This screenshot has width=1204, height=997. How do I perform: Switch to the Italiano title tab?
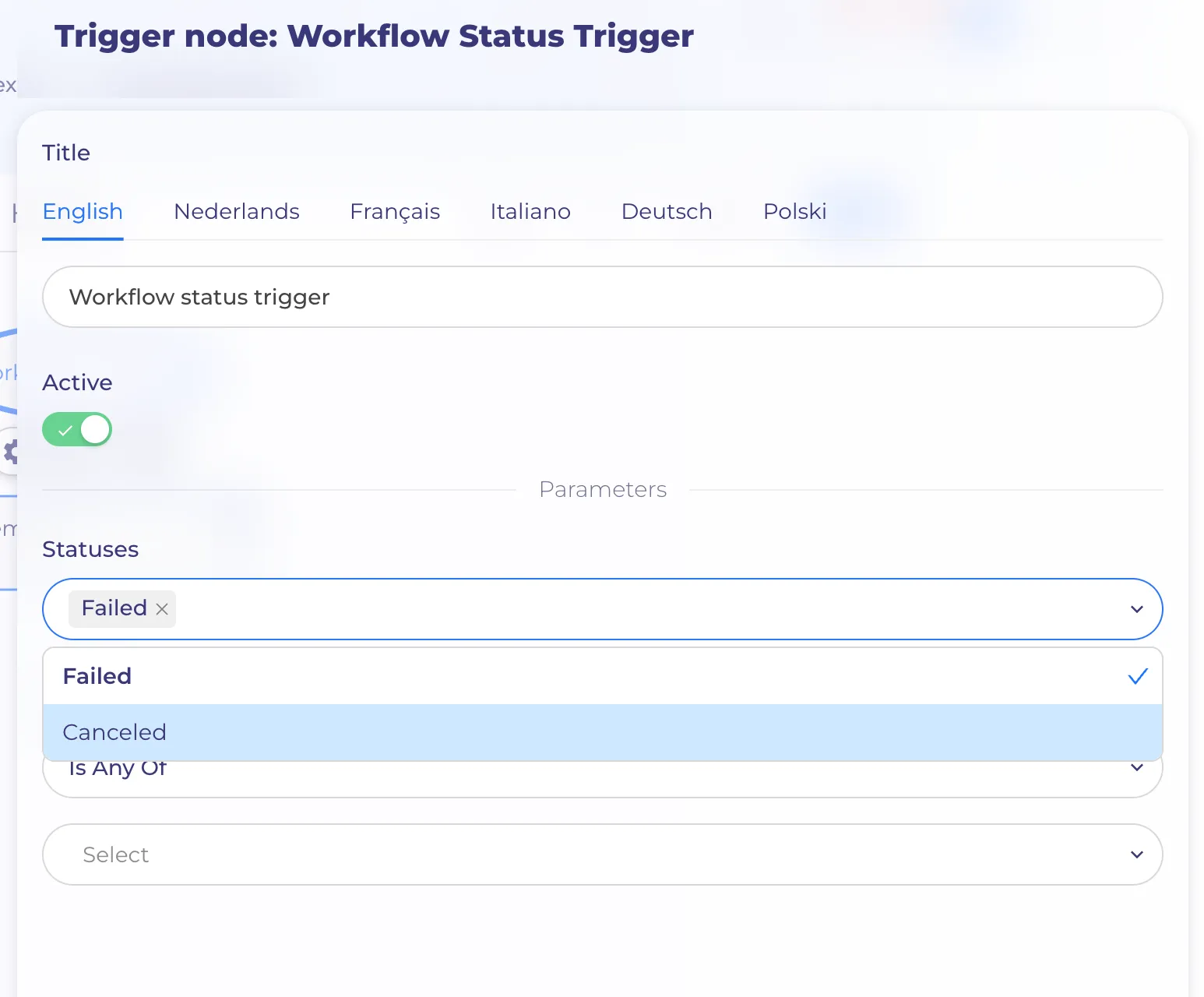(x=530, y=212)
